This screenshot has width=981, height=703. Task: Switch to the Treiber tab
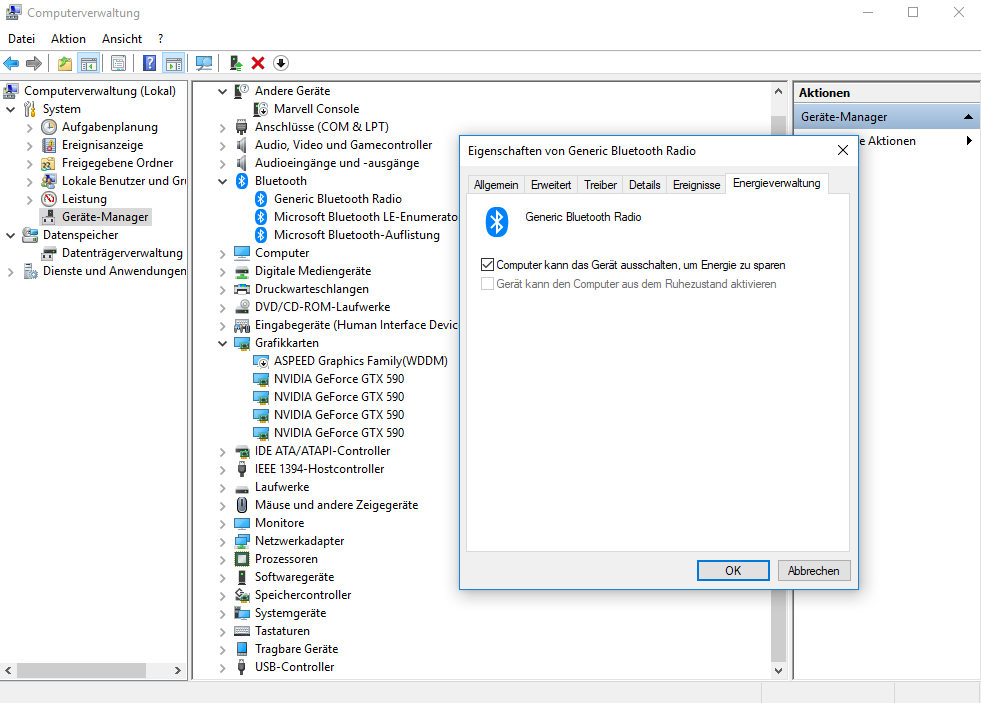point(600,185)
